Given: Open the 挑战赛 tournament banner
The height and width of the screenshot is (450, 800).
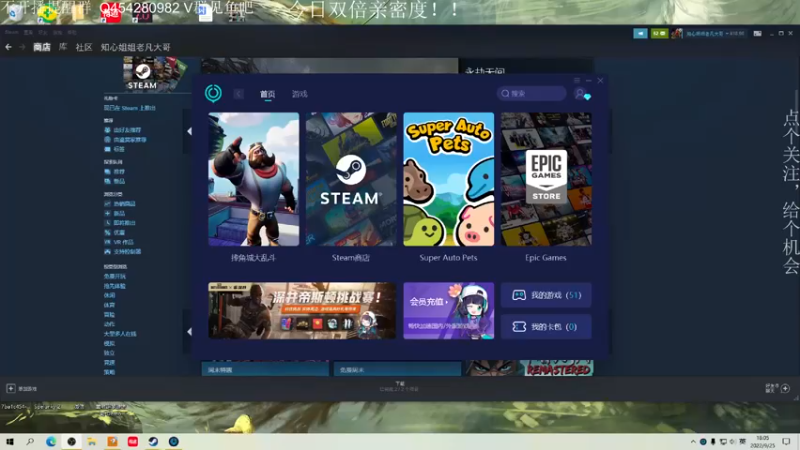Looking at the screenshot, I should pos(302,311).
